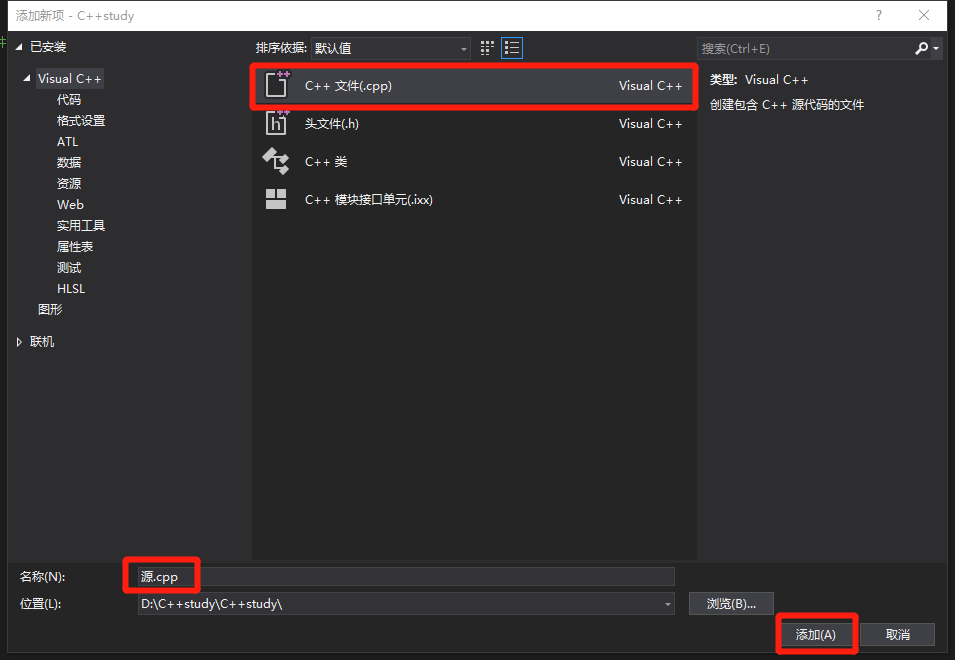Open the location path dropdown

pos(668,604)
